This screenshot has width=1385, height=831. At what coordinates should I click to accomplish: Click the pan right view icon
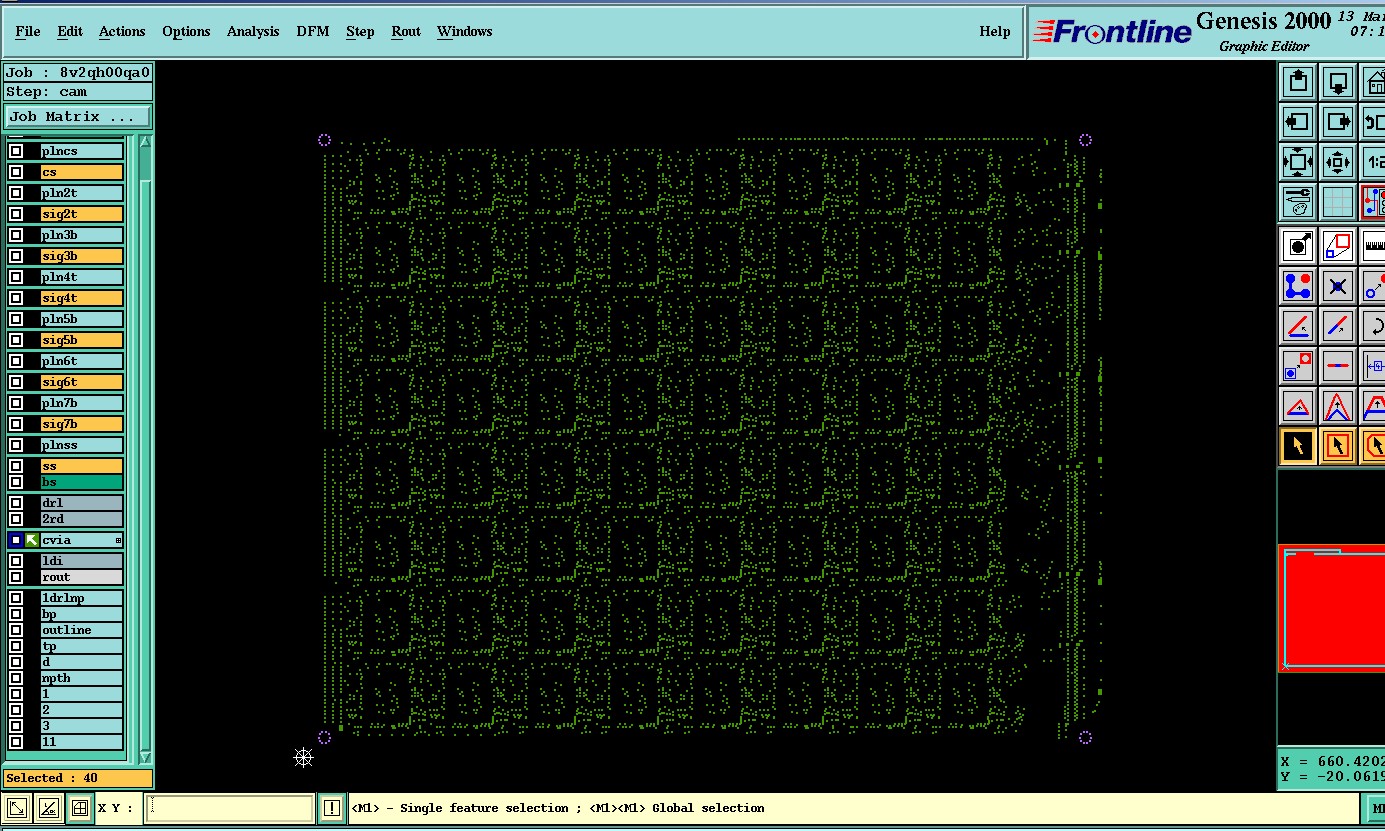[x=1338, y=122]
